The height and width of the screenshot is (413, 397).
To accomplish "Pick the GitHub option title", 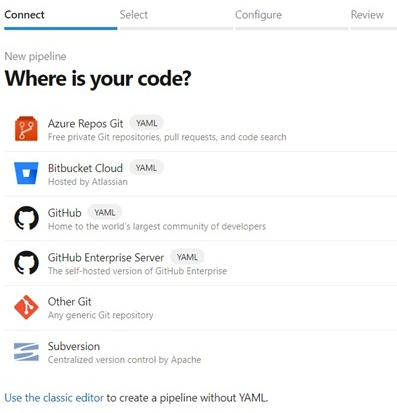I will [65, 213].
